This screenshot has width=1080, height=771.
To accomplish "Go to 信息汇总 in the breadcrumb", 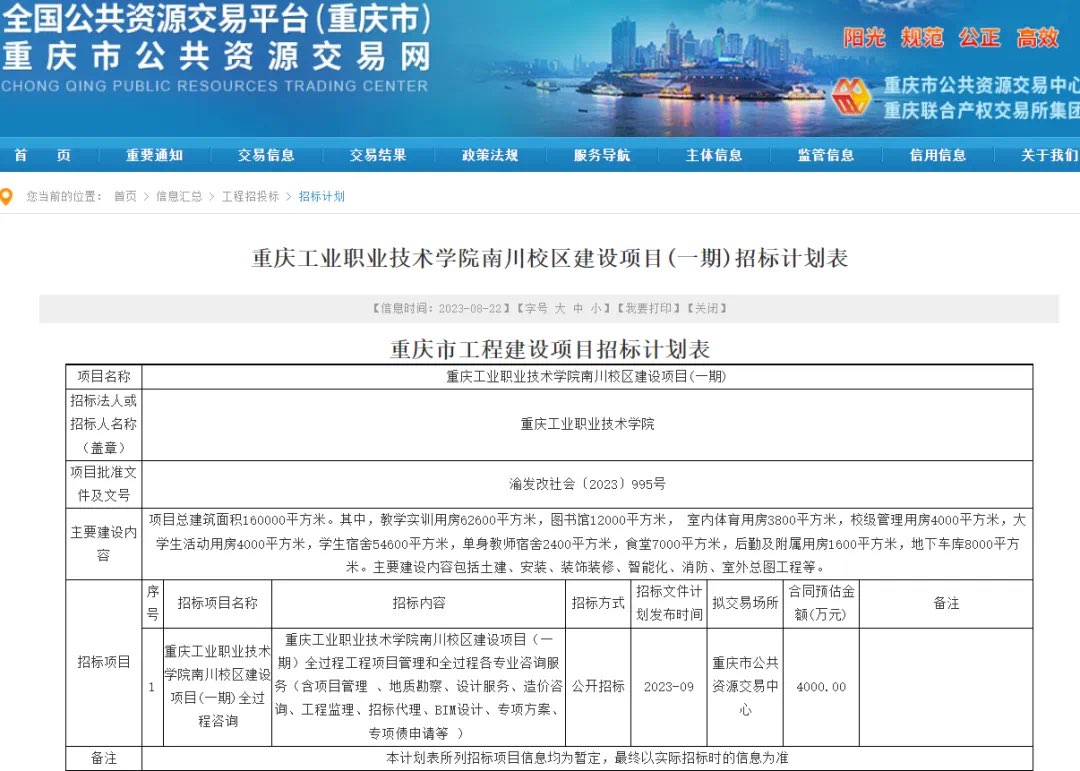I will click(179, 196).
